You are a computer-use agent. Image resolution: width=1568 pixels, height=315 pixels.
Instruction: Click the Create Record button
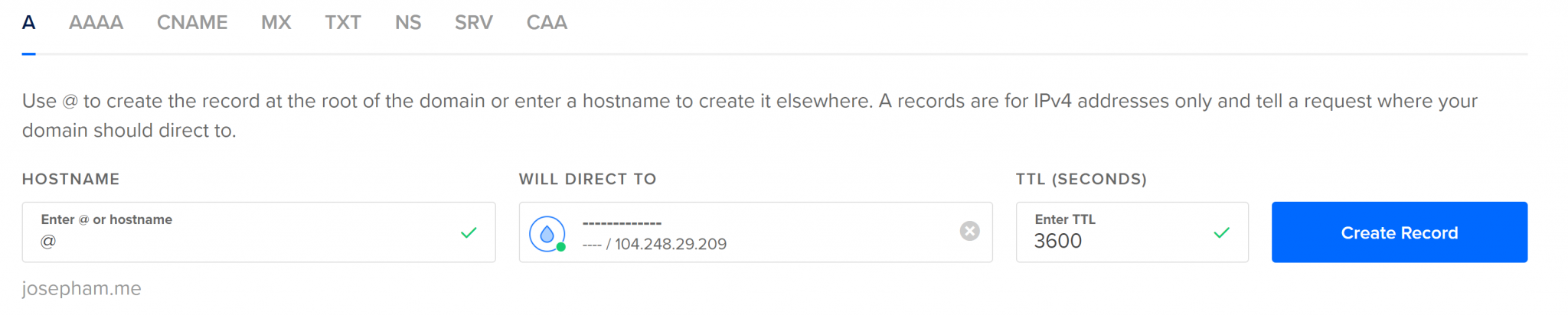[x=1400, y=232]
